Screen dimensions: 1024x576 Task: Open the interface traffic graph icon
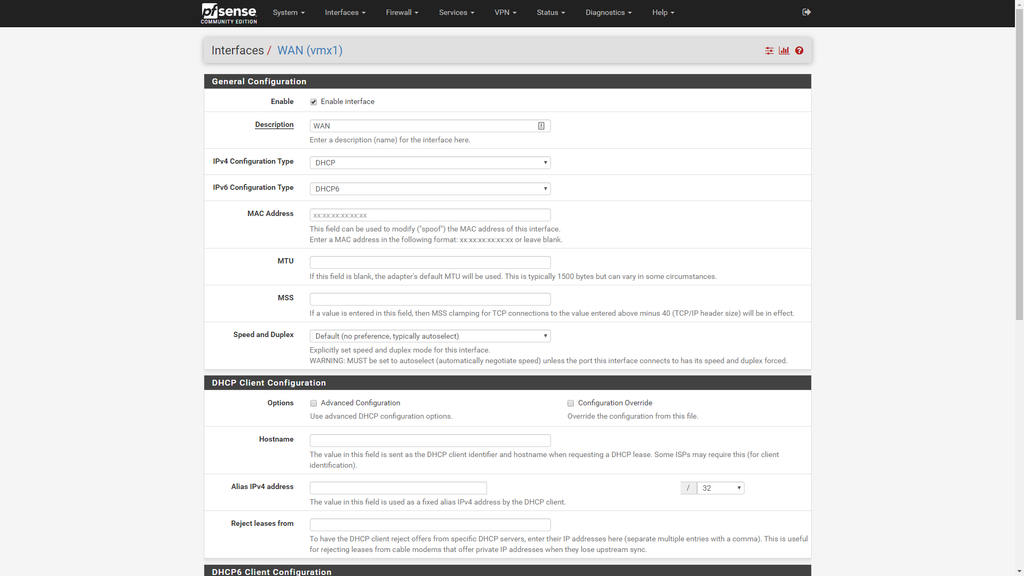click(783, 49)
